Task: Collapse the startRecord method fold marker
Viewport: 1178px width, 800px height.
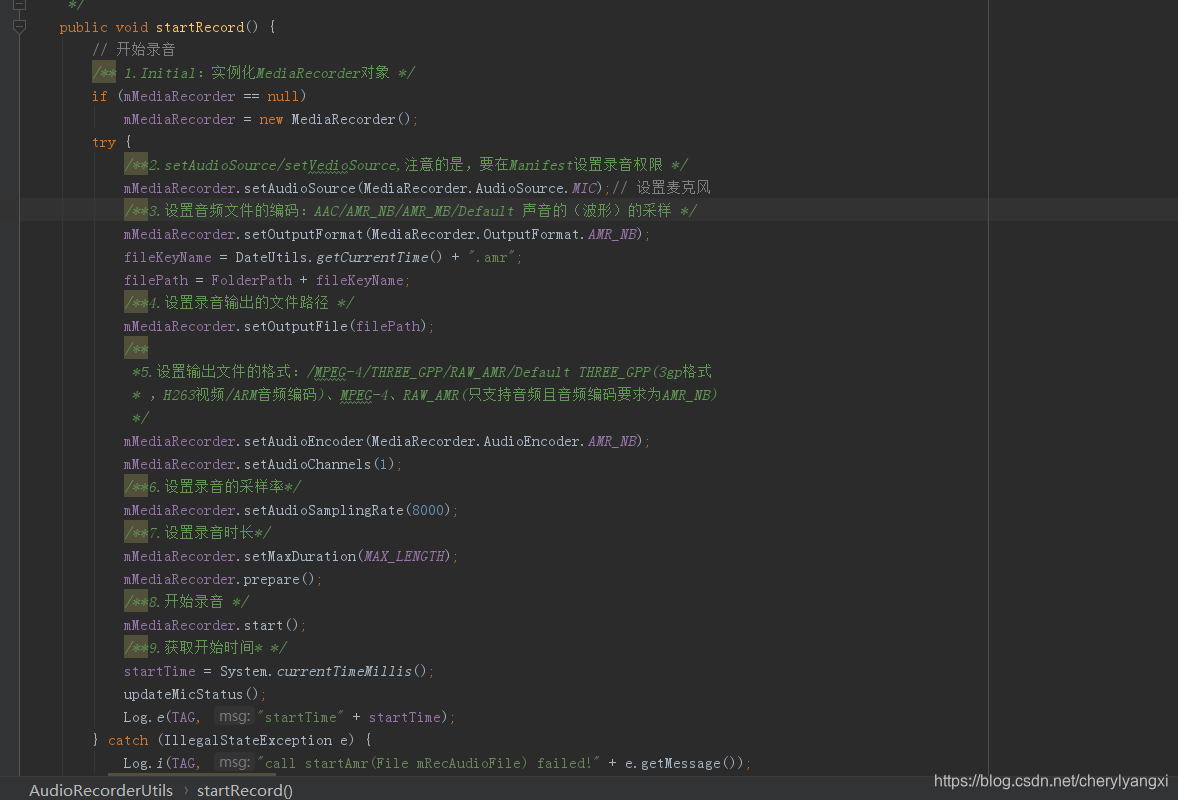Action: pyautogui.click(x=20, y=27)
